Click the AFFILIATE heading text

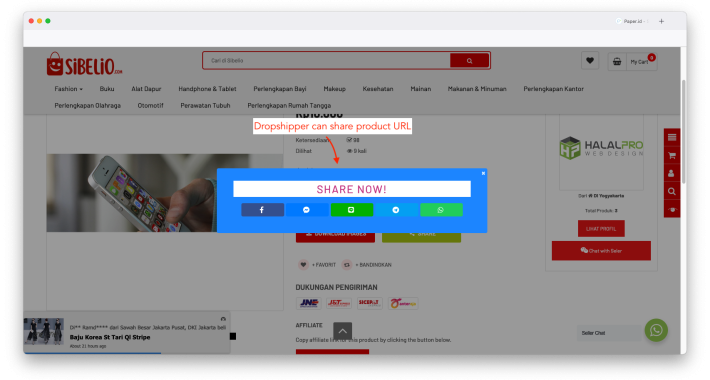[309, 325]
